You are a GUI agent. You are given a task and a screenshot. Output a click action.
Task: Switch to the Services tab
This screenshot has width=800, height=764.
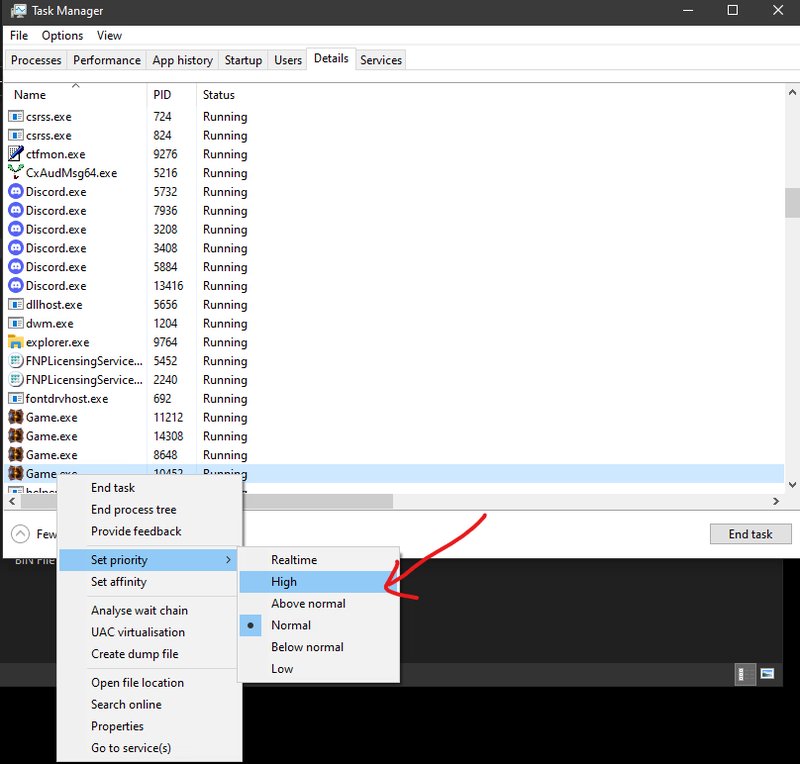(381, 60)
